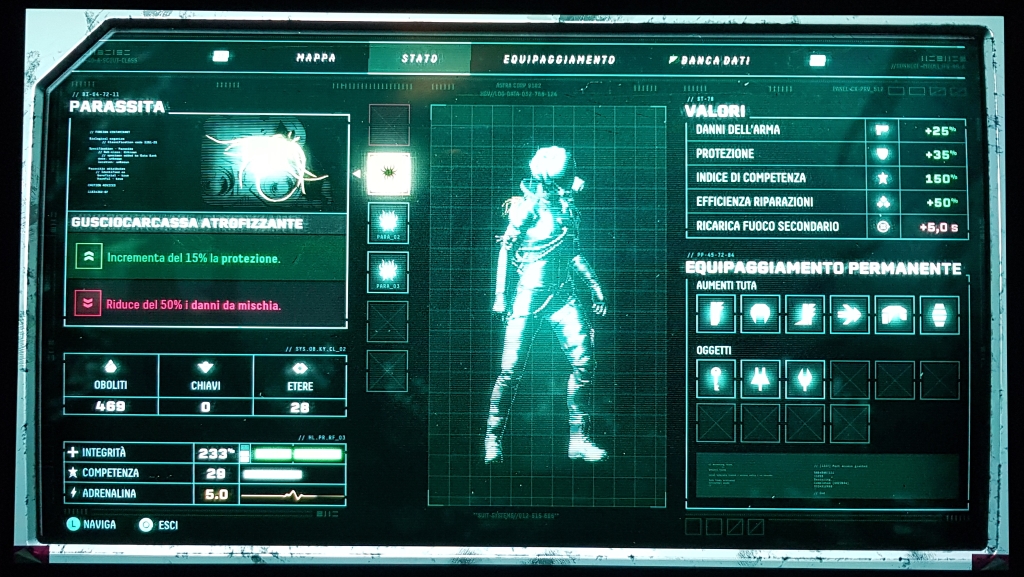Image resolution: width=1024 pixels, height=577 pixels.
Task: Click the Etere currency icon
Action: pos(300,368)
